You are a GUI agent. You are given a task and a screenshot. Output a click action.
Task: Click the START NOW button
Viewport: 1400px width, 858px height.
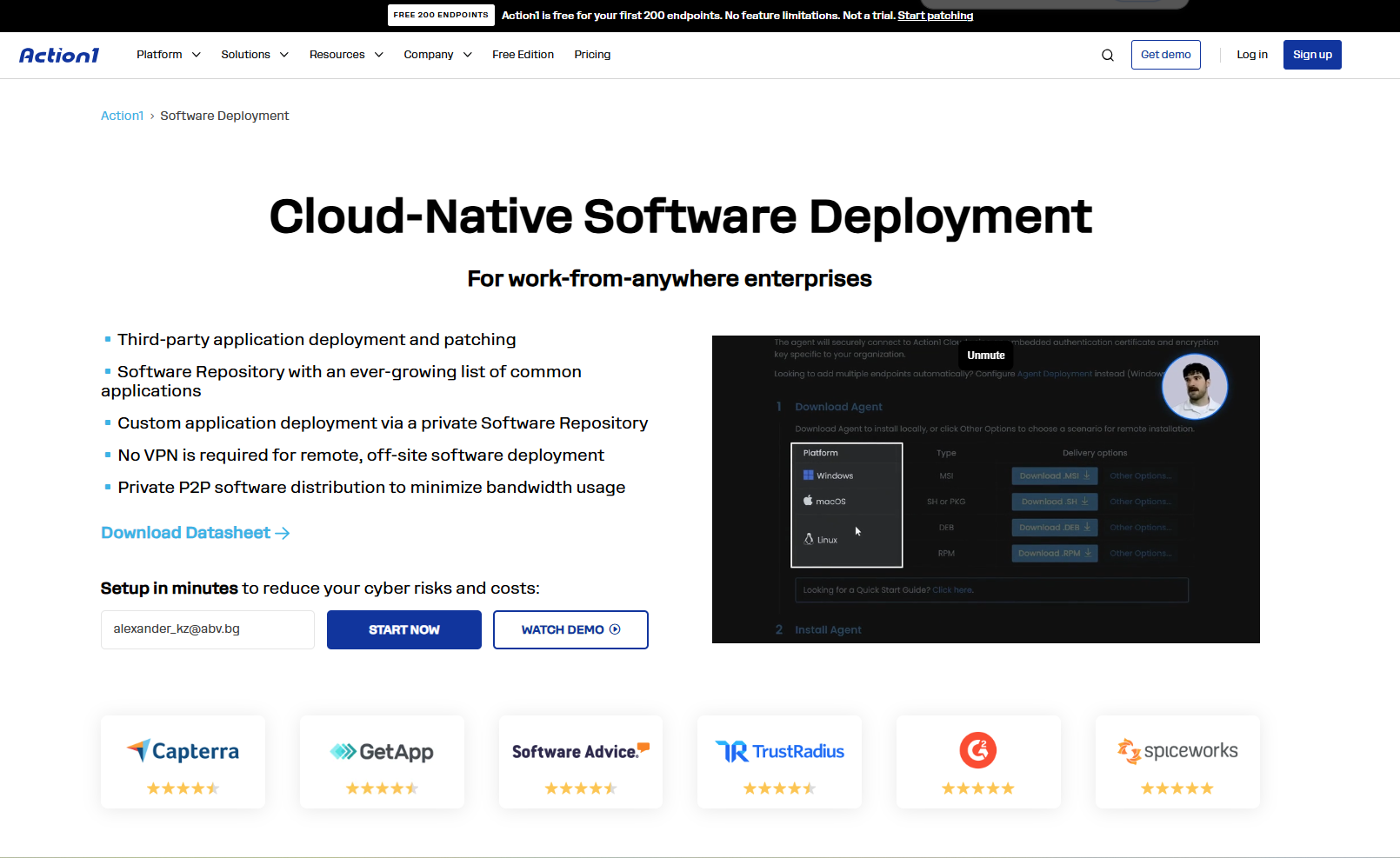(x=404, y=629)
